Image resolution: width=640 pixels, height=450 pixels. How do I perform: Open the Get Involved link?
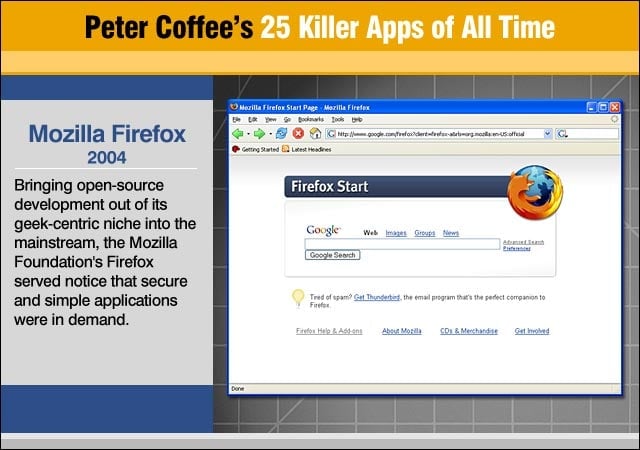tap(532, 331)
